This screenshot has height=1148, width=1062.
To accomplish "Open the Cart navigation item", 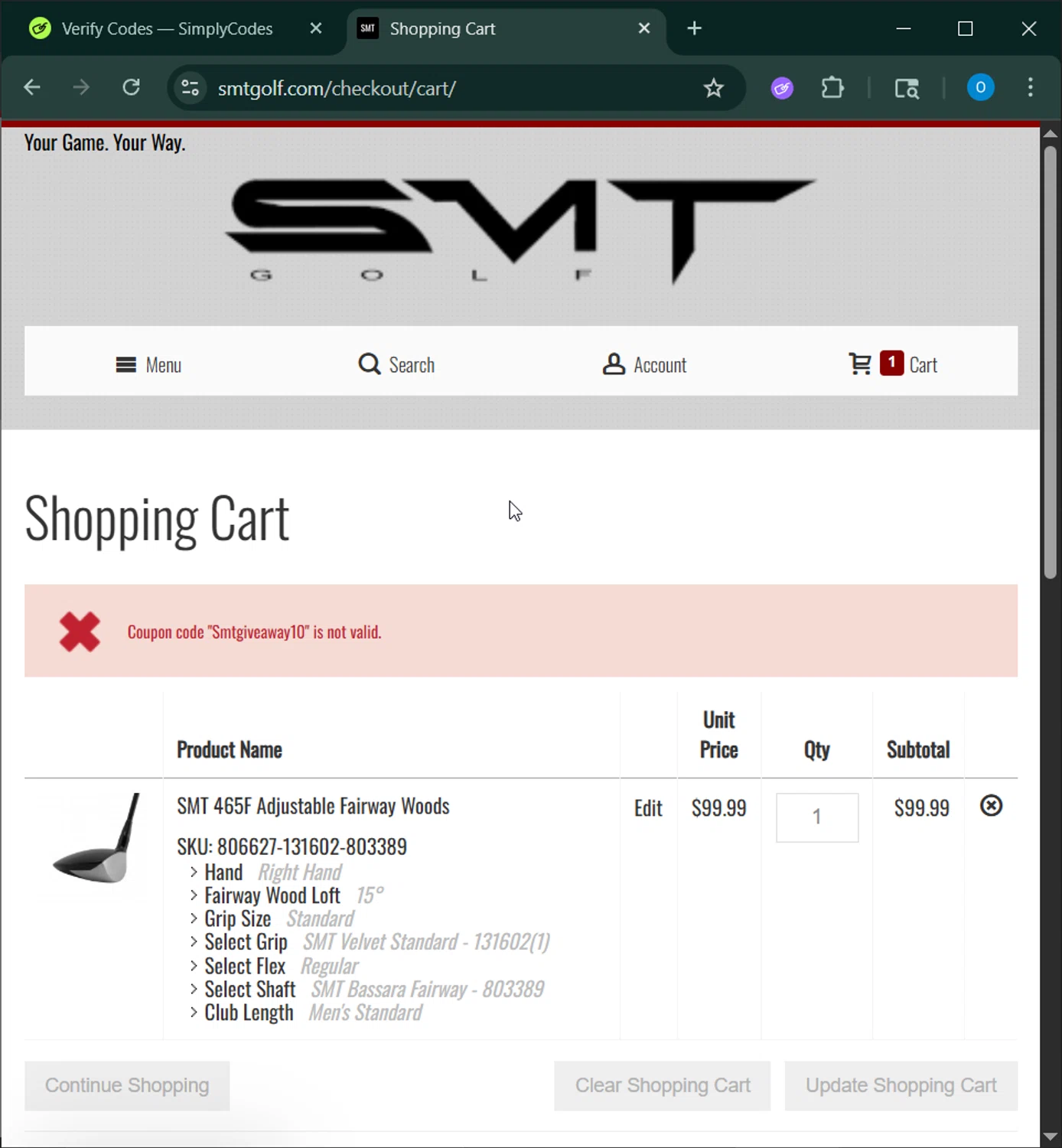I will (893, 364).
